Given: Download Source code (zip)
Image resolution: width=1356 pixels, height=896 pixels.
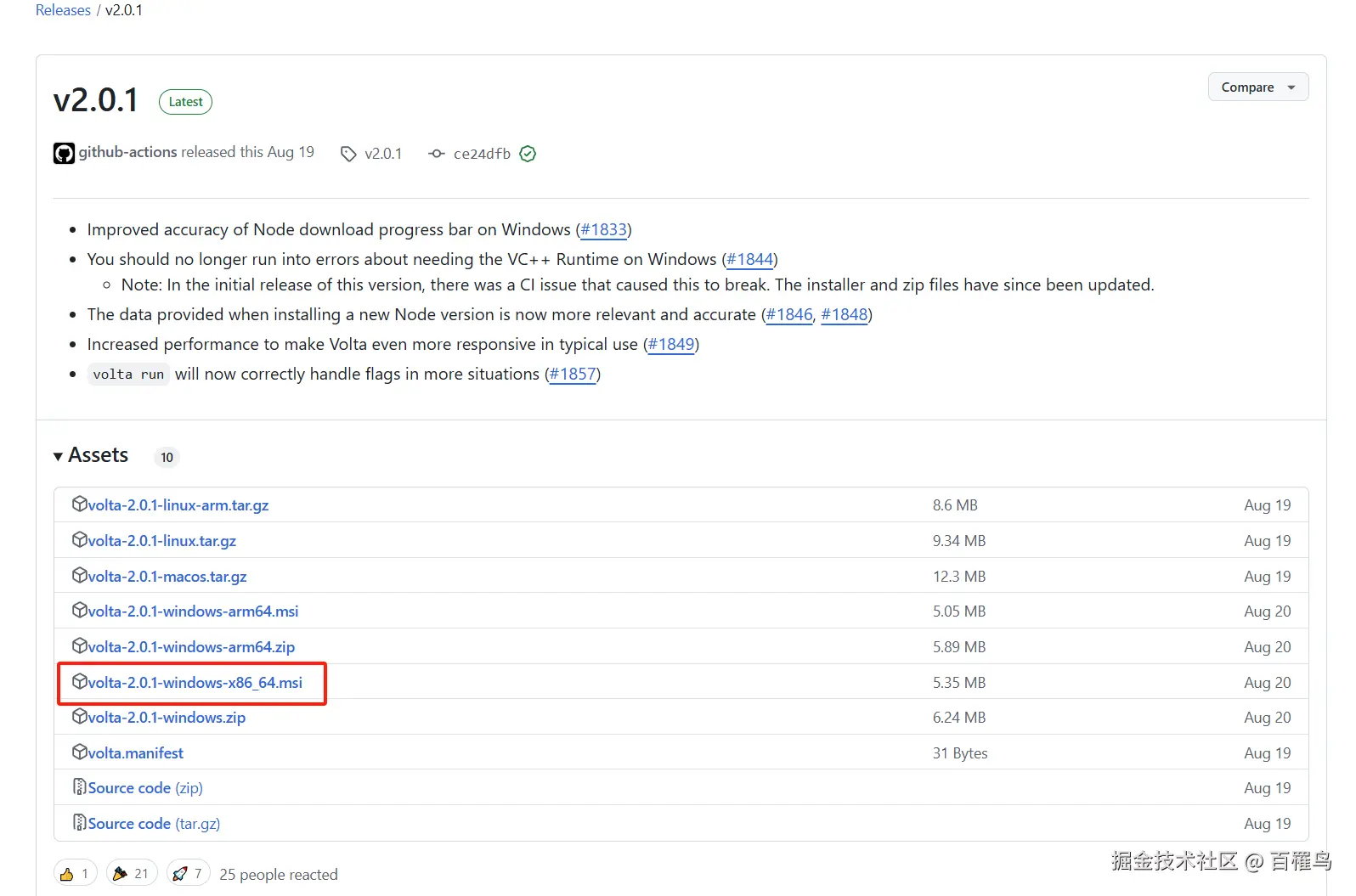Looking at the screenshot, I should pyautogui.click(x=145, y=788).
